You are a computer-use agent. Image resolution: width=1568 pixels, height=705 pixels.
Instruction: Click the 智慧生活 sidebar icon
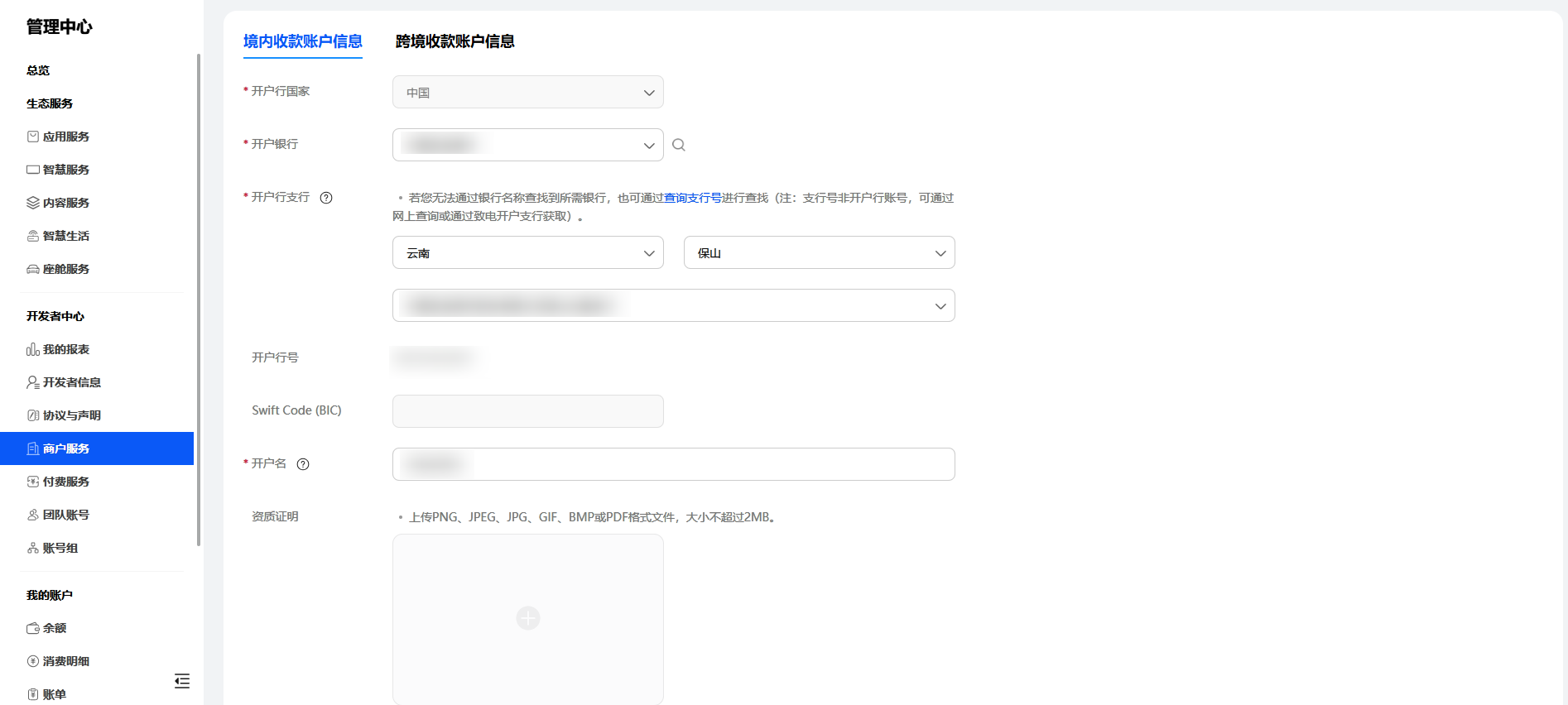click(33, 236)
